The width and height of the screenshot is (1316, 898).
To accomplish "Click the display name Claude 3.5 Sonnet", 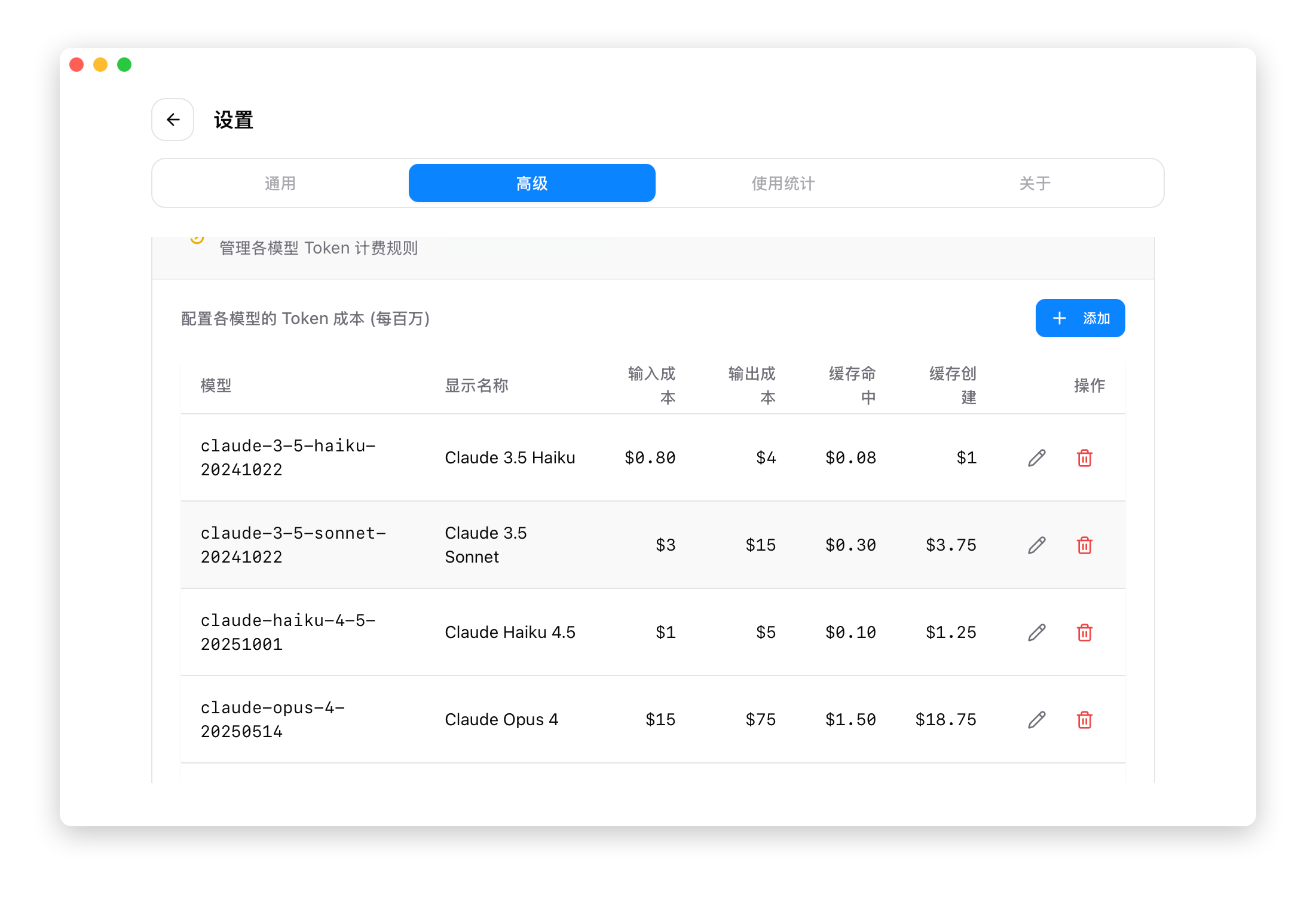I will tap(486, 545).
